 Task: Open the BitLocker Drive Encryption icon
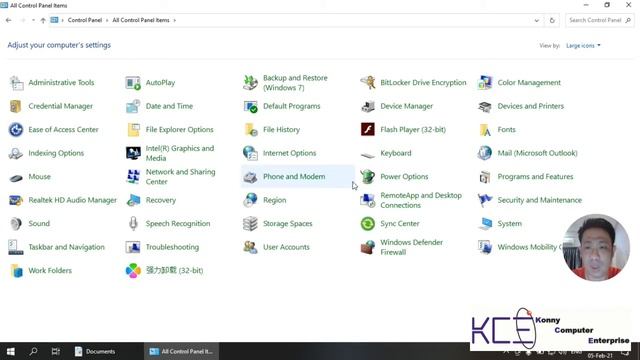tap(367, 83)
